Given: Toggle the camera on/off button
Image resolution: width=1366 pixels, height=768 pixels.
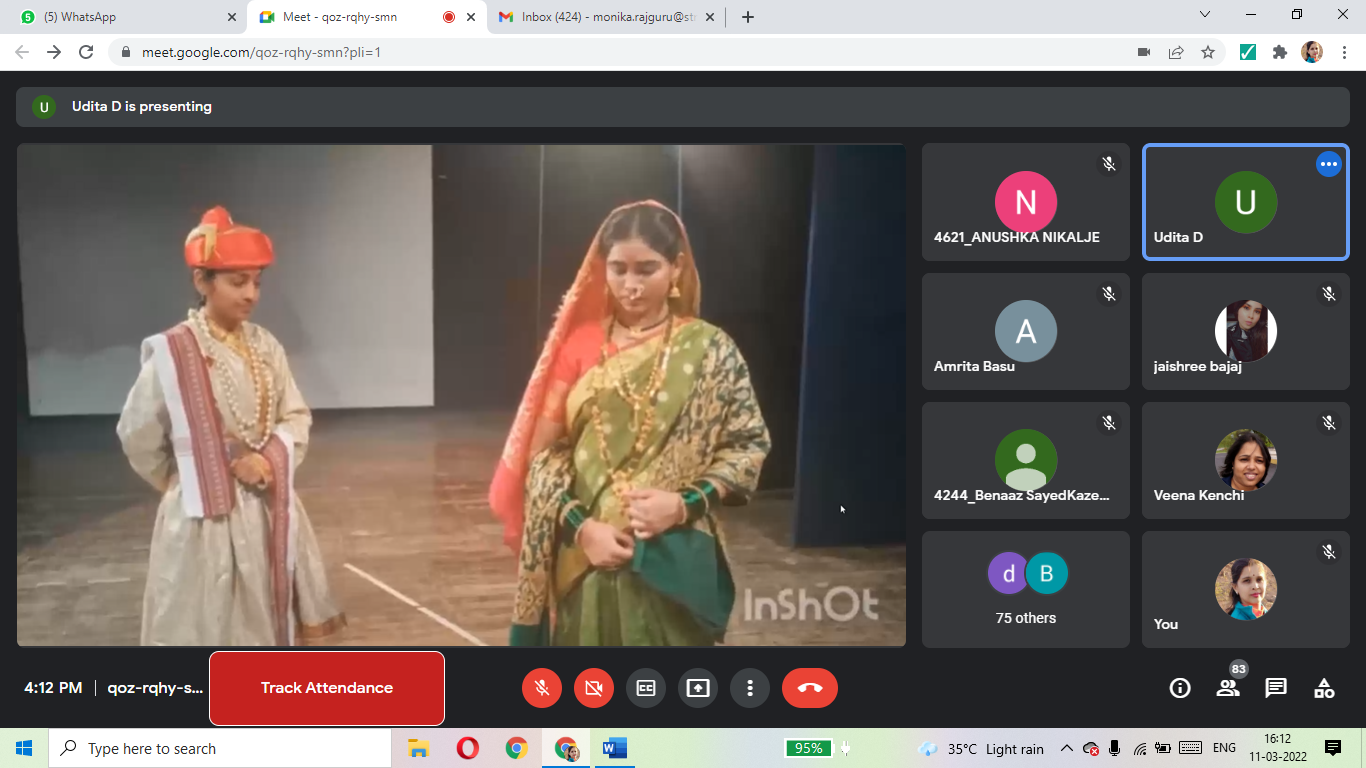Looking at the screenshot, I should 594,688.
